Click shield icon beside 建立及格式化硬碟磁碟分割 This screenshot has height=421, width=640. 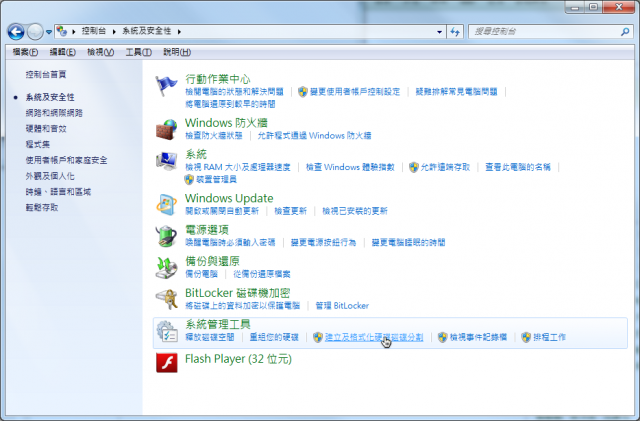(x=318, y=337)
